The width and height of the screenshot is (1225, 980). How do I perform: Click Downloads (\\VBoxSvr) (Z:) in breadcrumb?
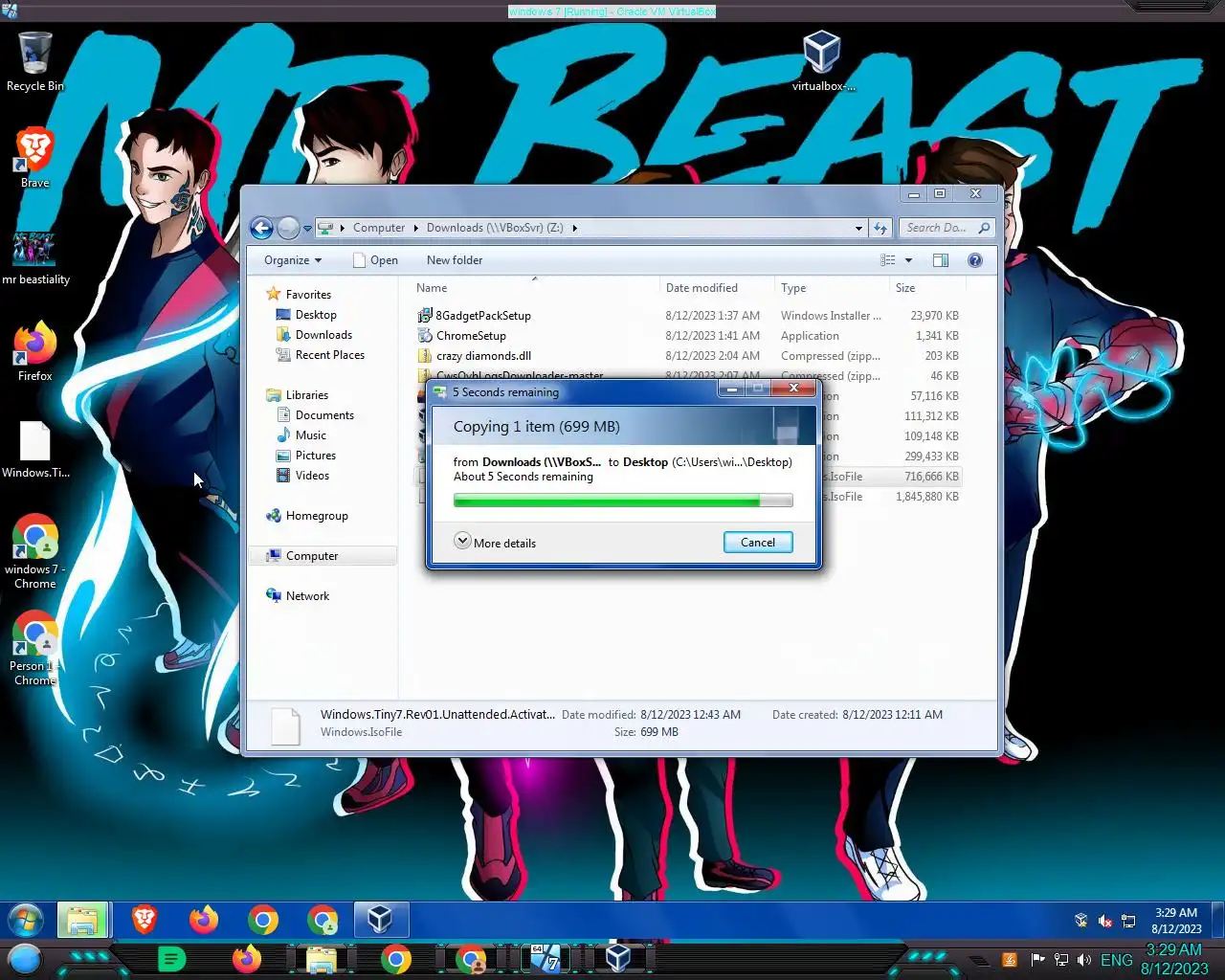[495, 228]
